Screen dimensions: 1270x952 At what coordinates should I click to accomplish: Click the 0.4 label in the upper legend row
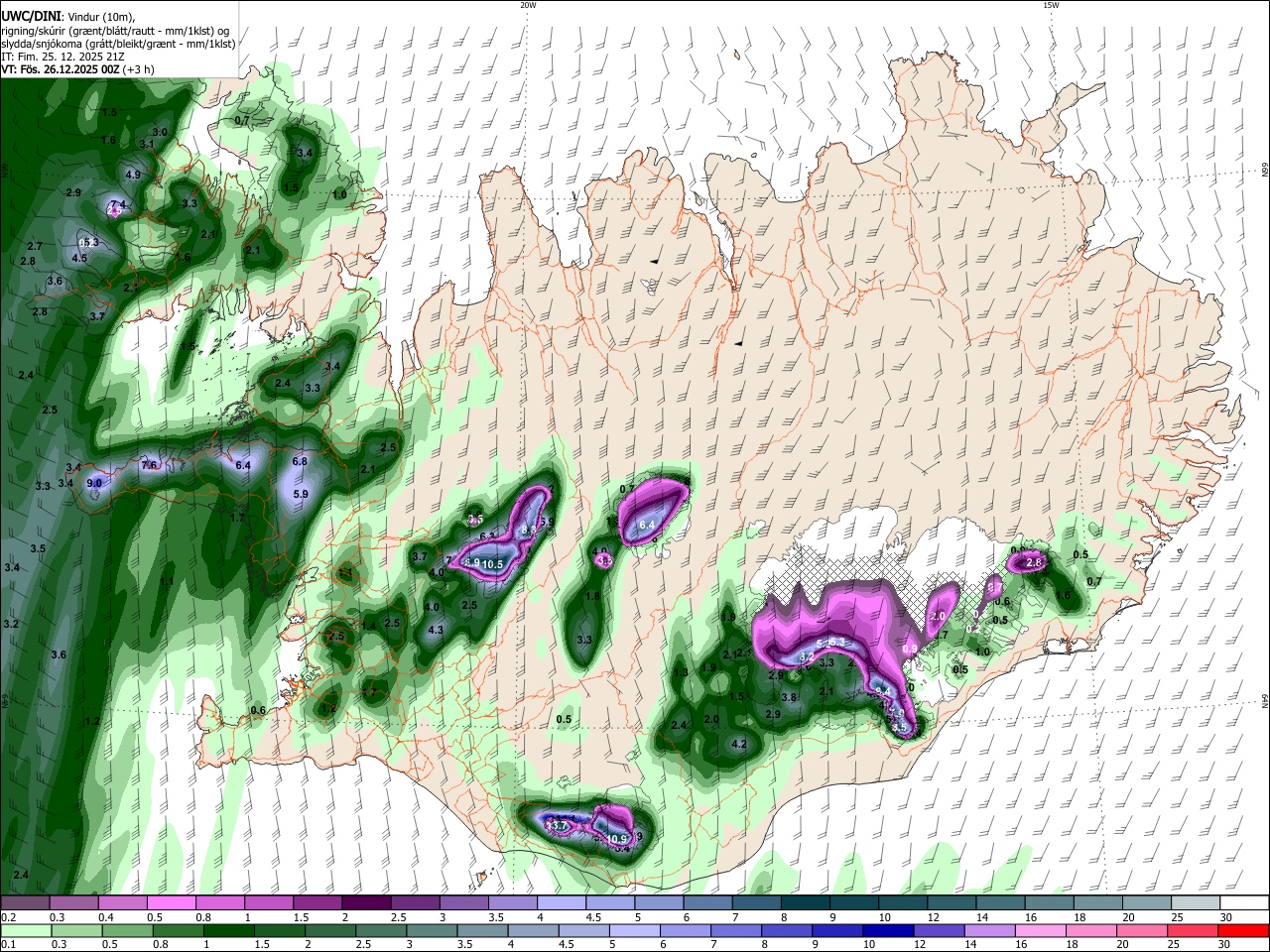coord(106,917)
